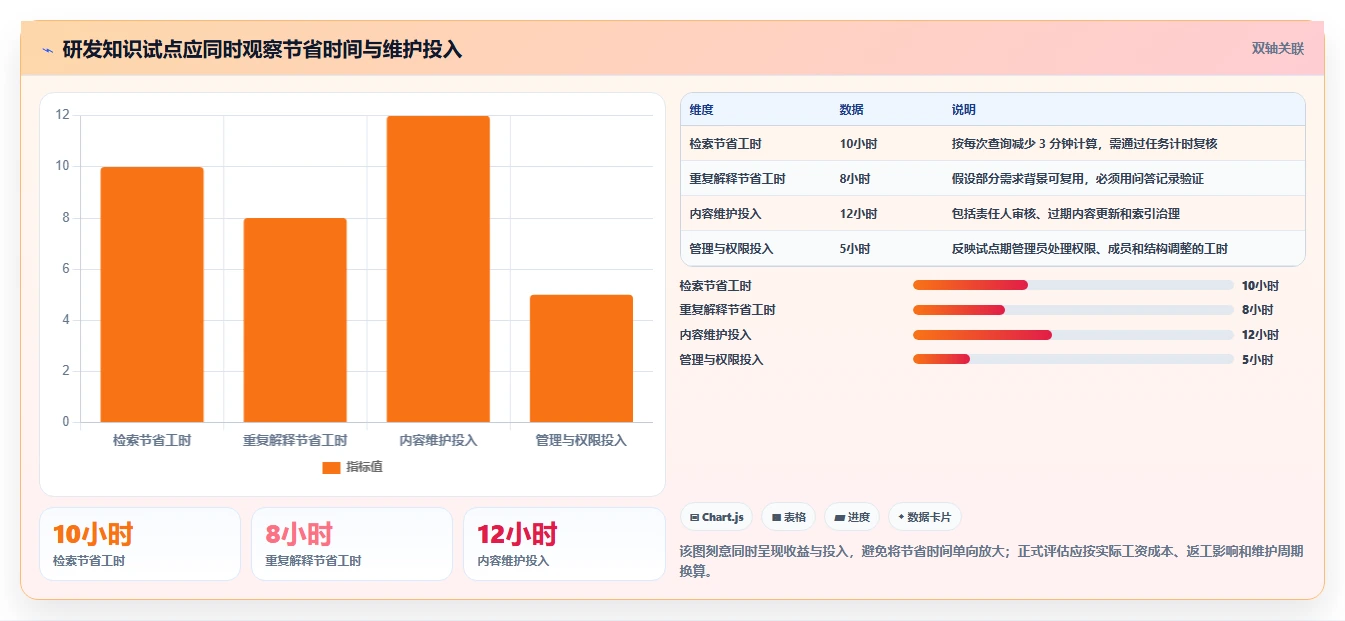
Task: Select the 数据卡片 chip
Action: pos(925,517)
